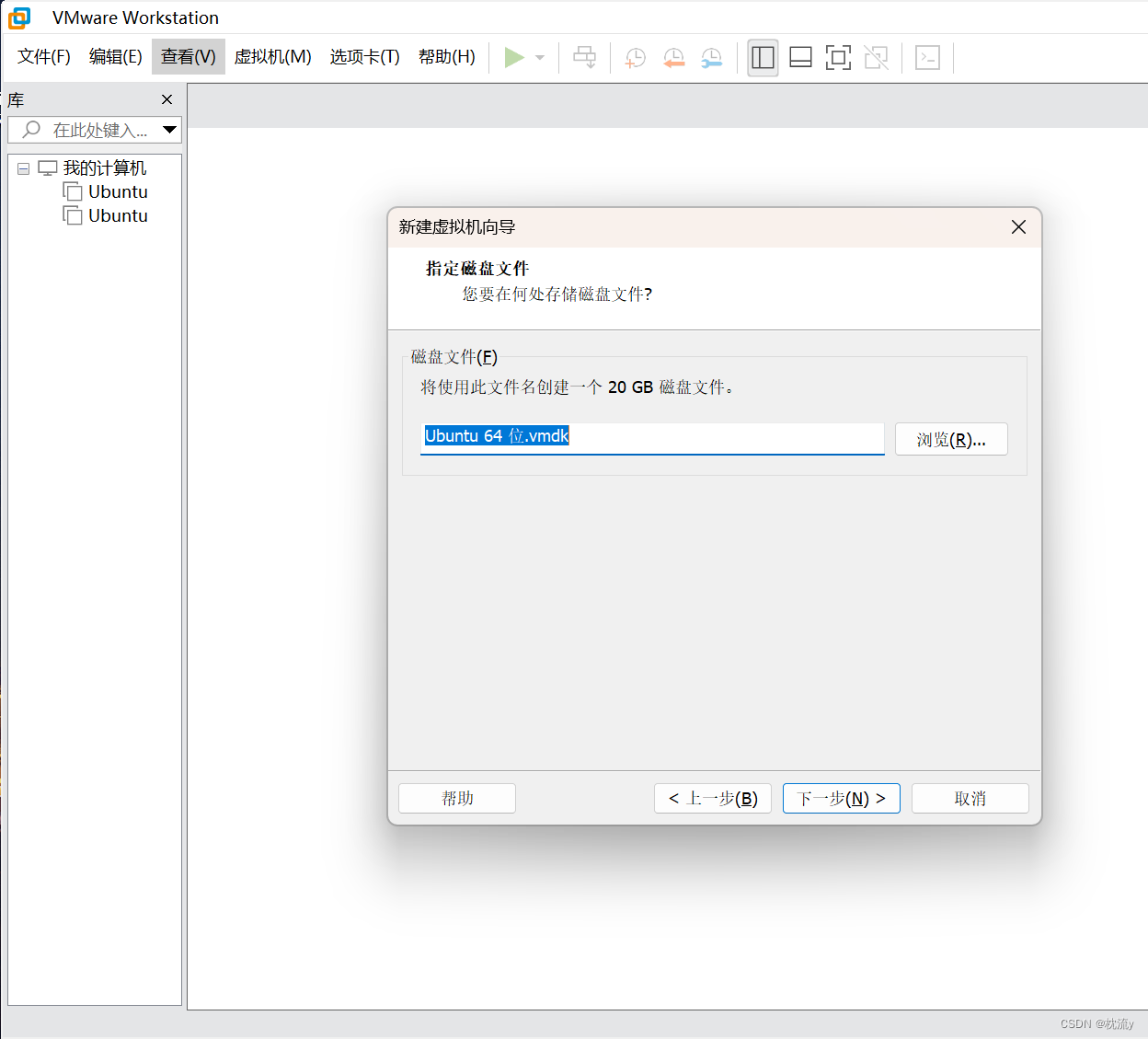
Task: Enter full screen mode icon
Action: point(838,58)
